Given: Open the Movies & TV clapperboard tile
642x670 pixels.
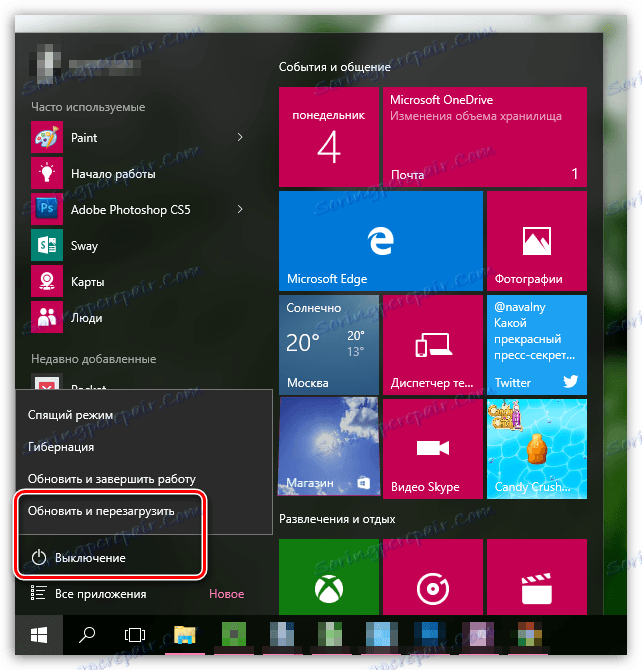Looking at the screenshot, I should click(537, 577).
